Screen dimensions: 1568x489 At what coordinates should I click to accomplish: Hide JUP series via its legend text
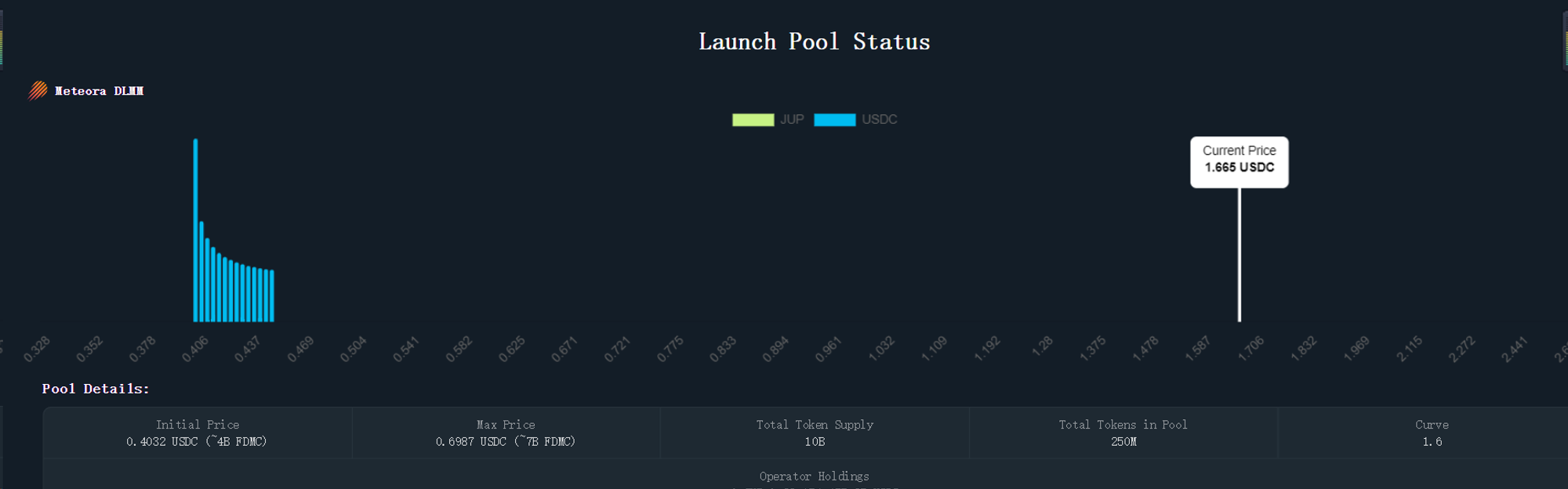point(792,120)
